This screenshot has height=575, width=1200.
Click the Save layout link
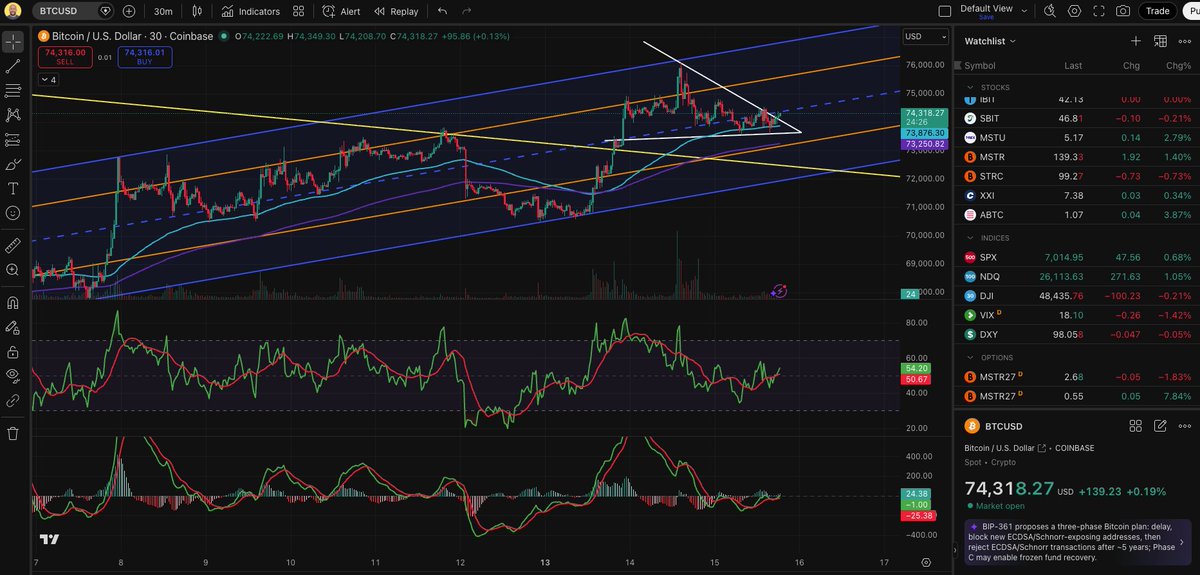[x=986, y=18]
